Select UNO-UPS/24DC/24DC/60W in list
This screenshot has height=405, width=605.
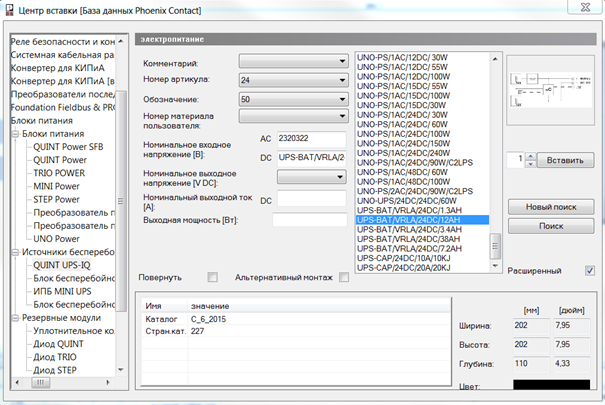(x=407, y=201)
